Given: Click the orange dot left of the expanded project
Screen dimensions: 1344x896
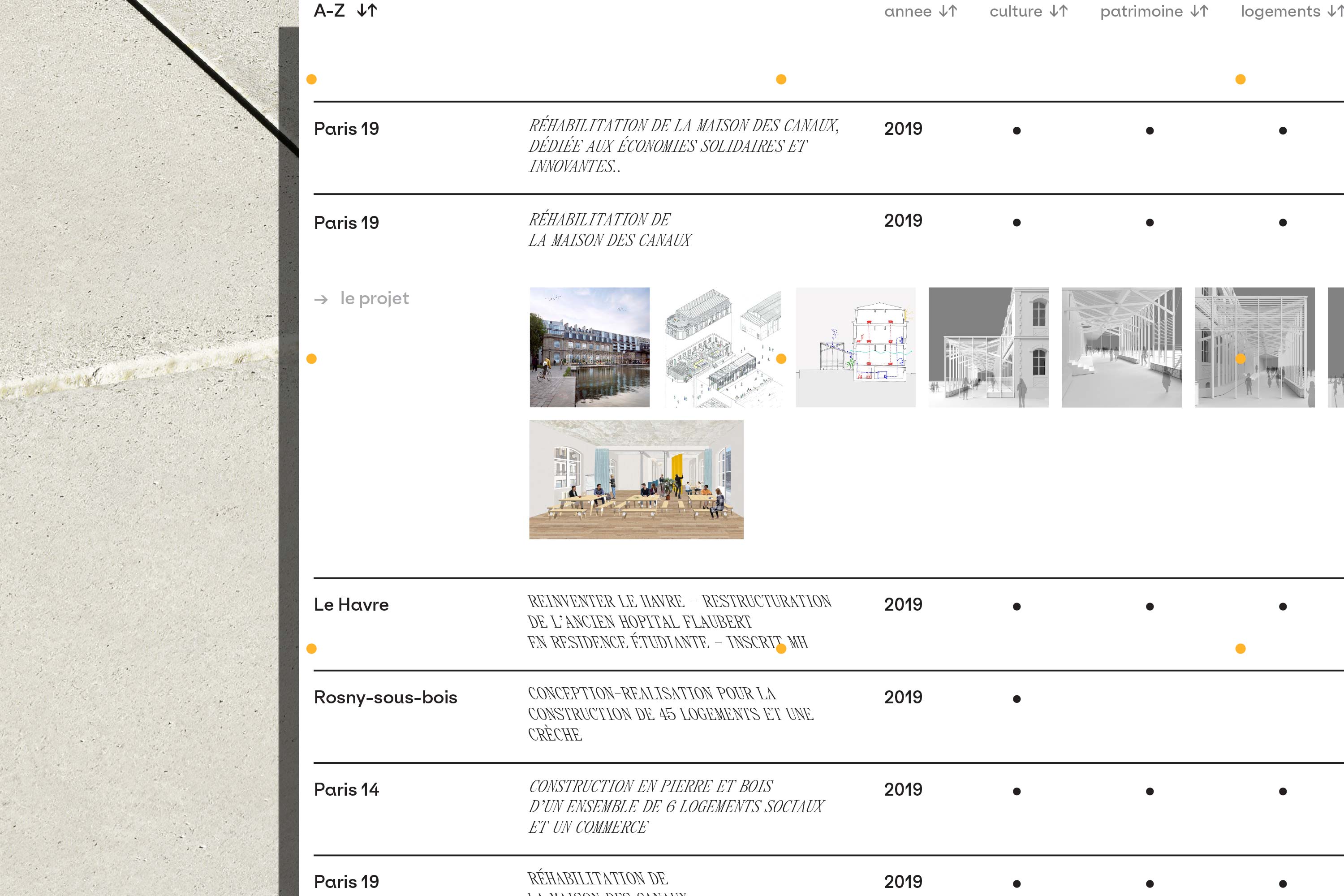Looking at the screenshot, I should click(311, 359).
